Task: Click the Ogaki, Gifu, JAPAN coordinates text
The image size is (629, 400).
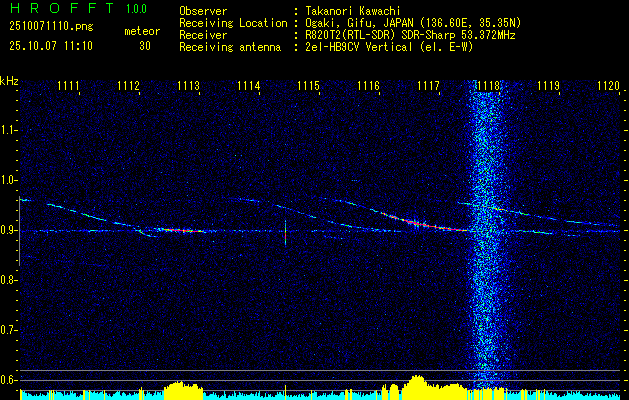Action: [x=413, y=23]
